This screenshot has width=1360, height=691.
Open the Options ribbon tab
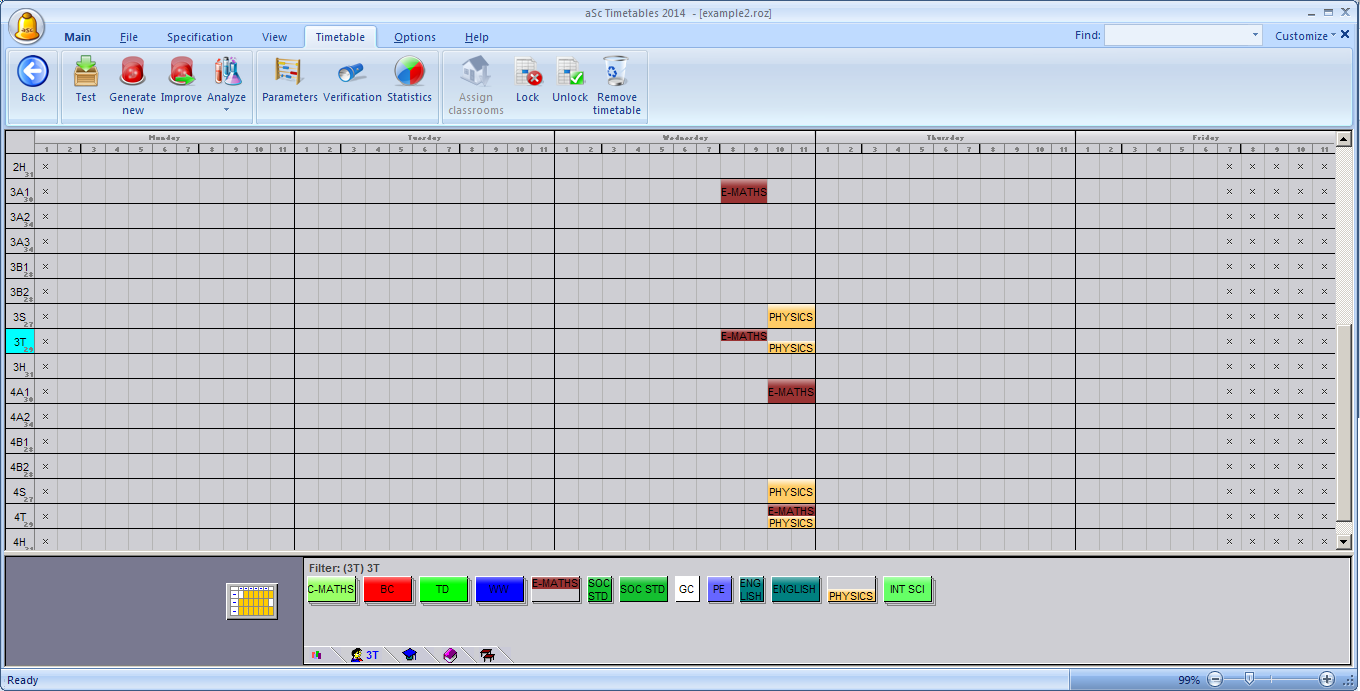coord(414,37)
